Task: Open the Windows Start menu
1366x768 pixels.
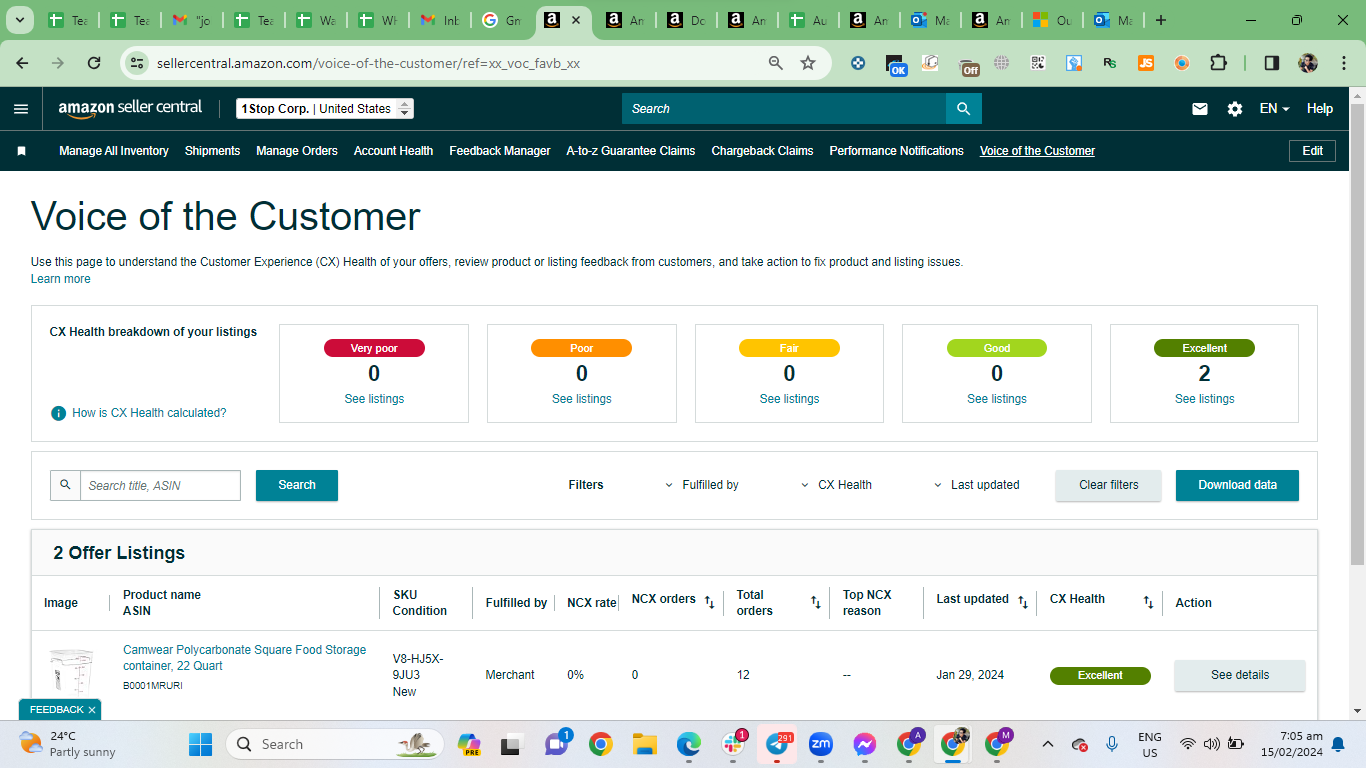Action: (201, 744)
